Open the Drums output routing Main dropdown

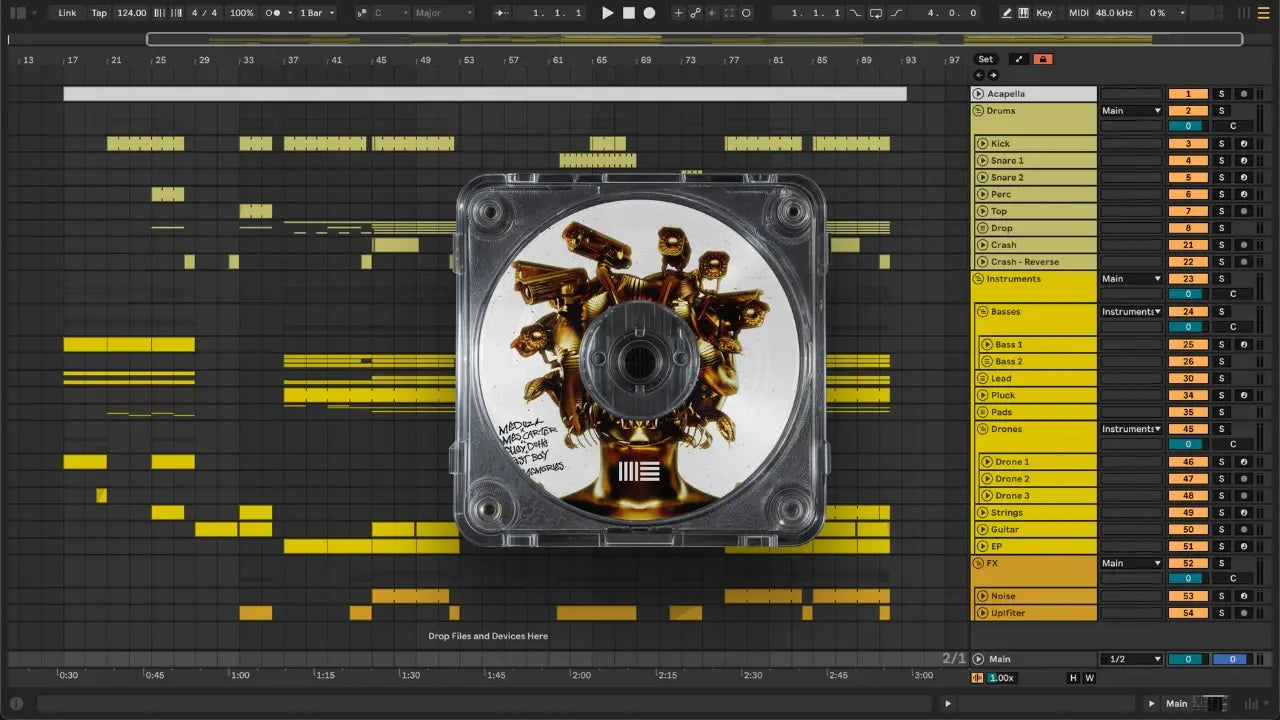click(x=1131, y=111)
